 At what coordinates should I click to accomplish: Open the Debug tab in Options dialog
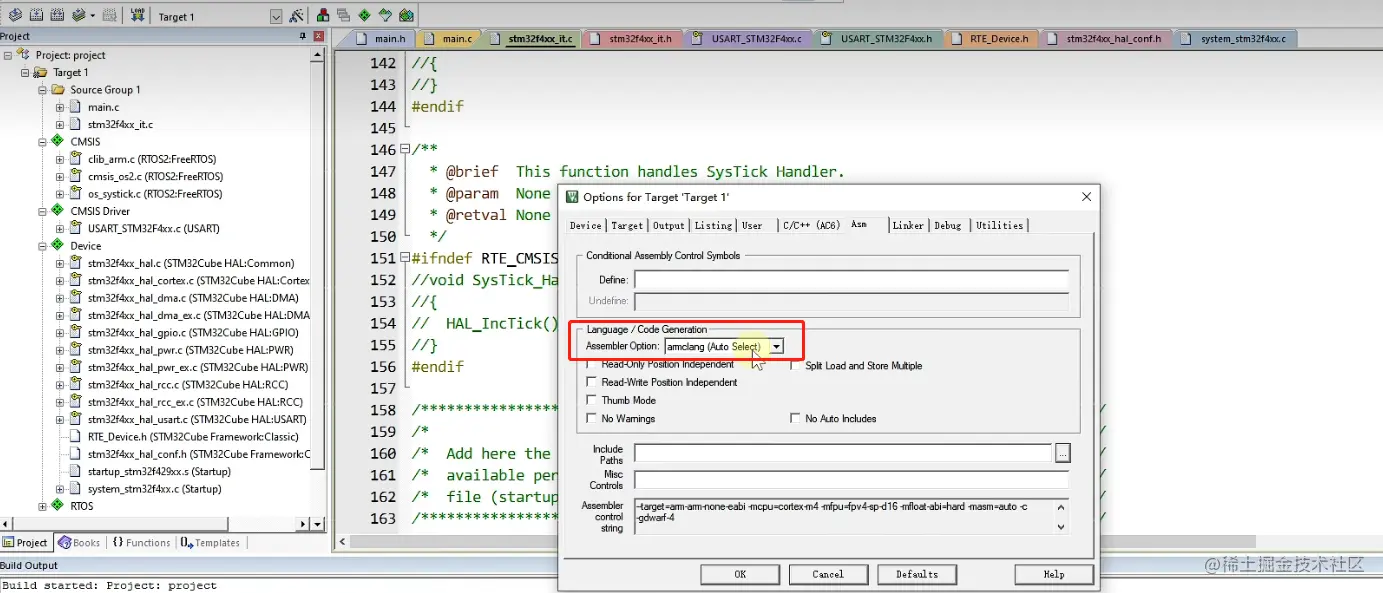pos(948,225)
